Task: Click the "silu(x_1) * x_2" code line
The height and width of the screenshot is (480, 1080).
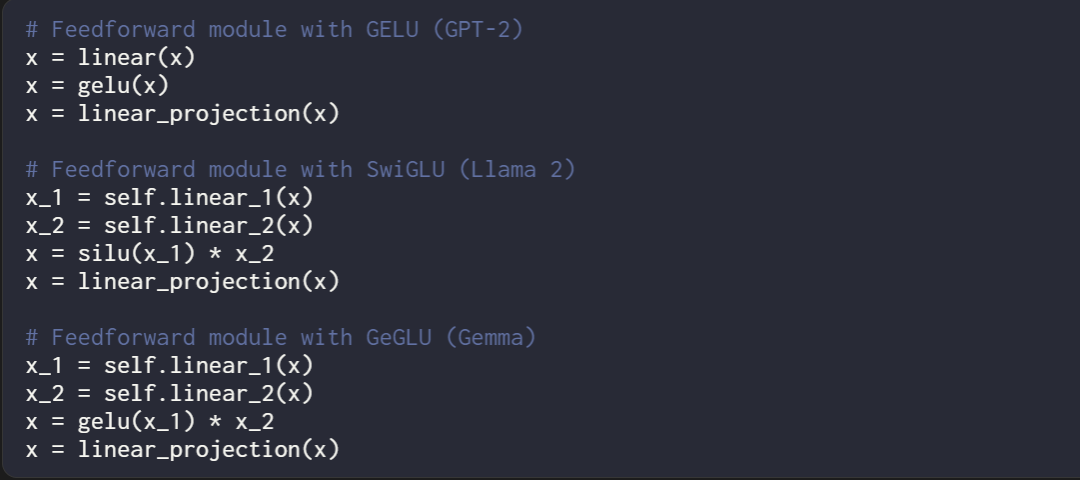Action: 150,254
